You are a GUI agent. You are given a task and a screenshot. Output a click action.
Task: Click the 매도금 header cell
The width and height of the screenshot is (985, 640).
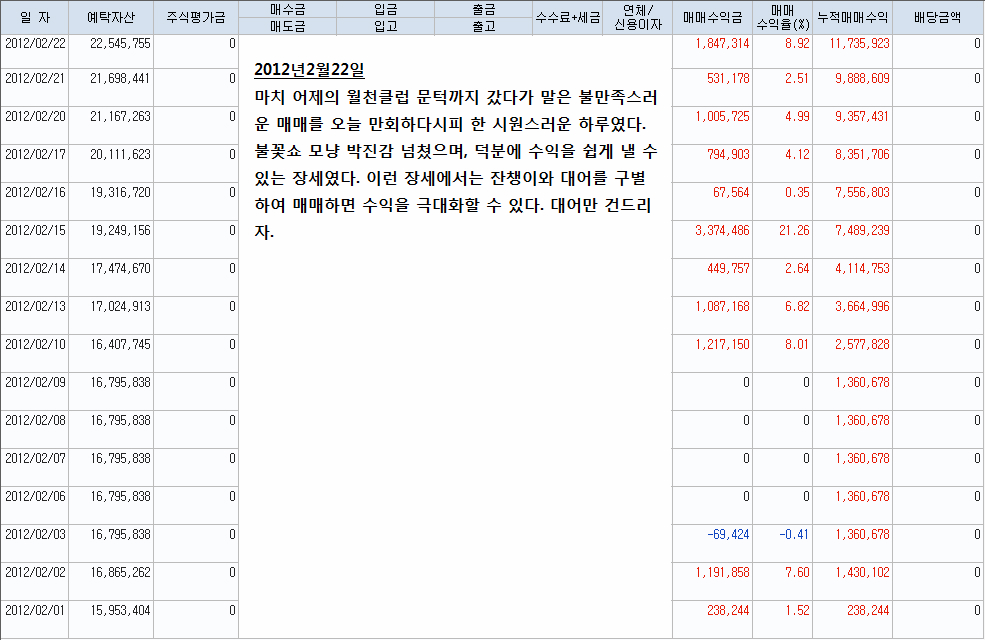coord(288,27)
